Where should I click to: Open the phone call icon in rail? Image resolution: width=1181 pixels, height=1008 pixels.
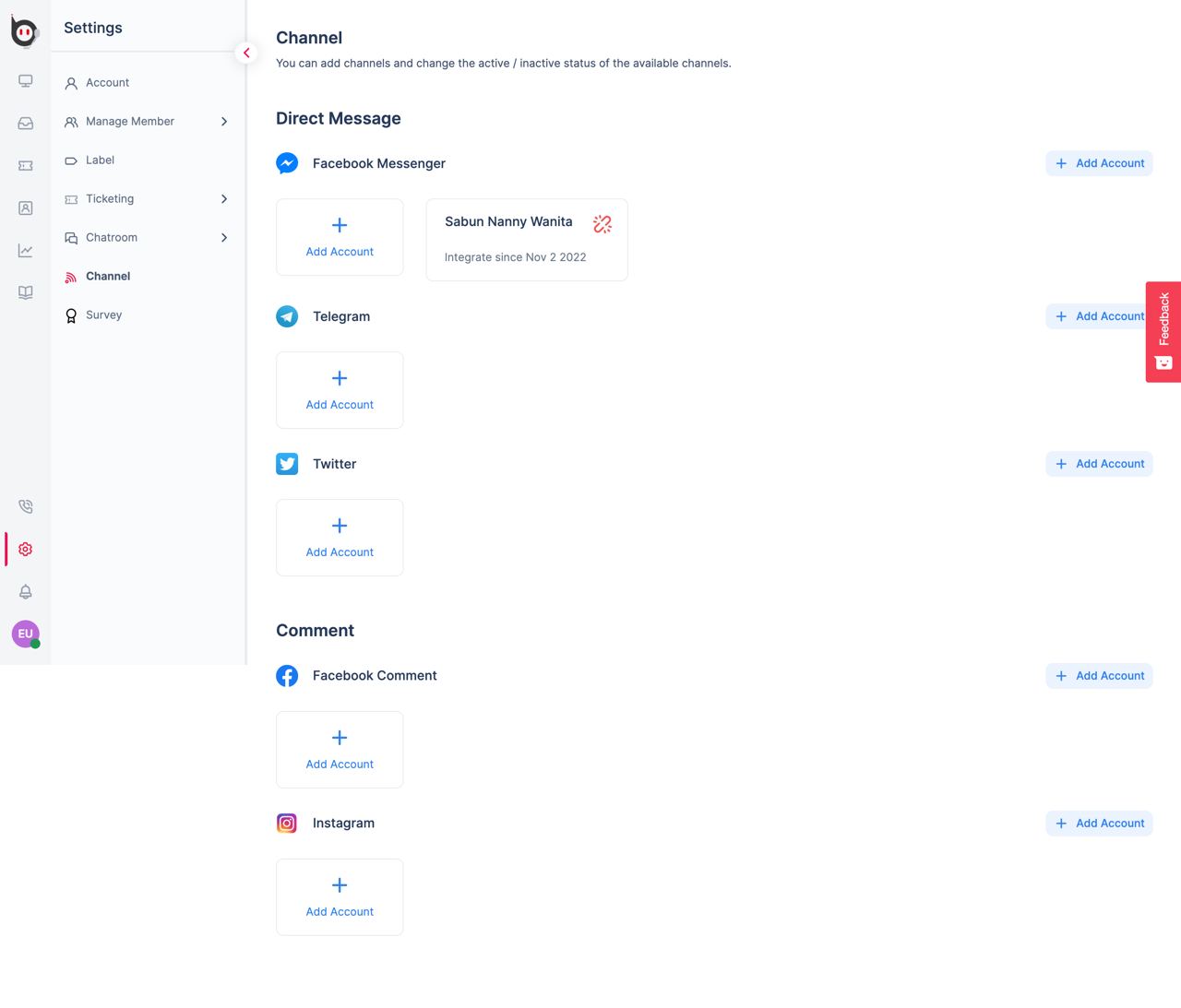26,506
